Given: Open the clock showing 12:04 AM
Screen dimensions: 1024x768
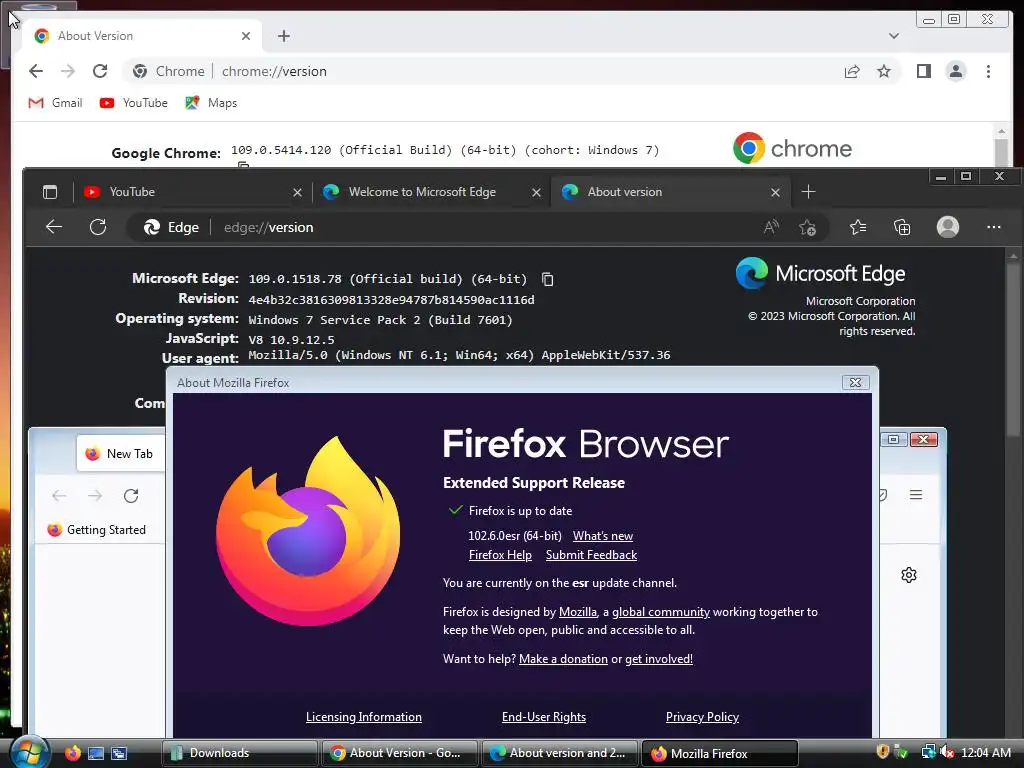Looking at the screenshot, I should (x=986, y=753).
